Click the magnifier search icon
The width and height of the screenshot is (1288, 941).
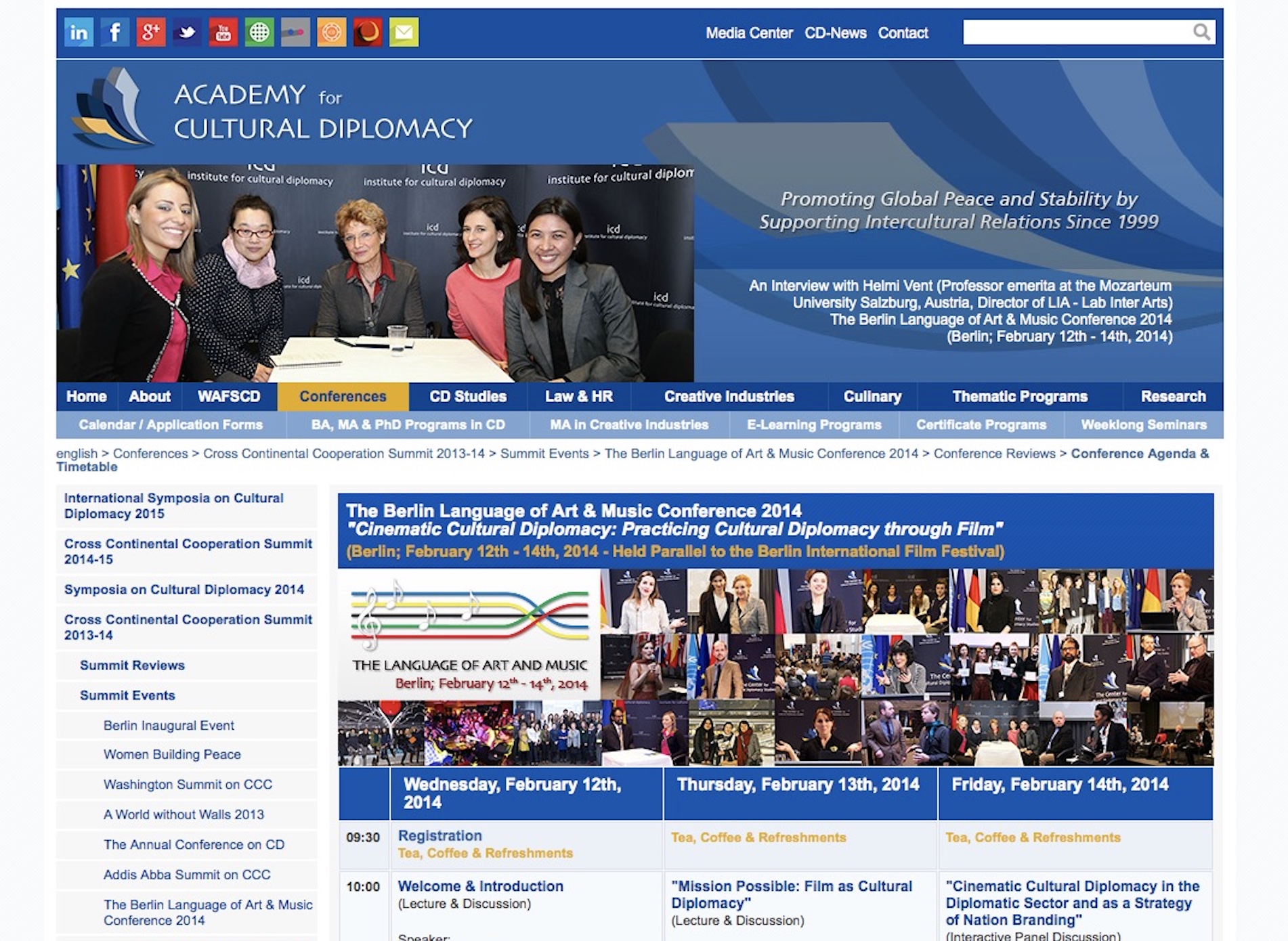(x=1201, y=32)
